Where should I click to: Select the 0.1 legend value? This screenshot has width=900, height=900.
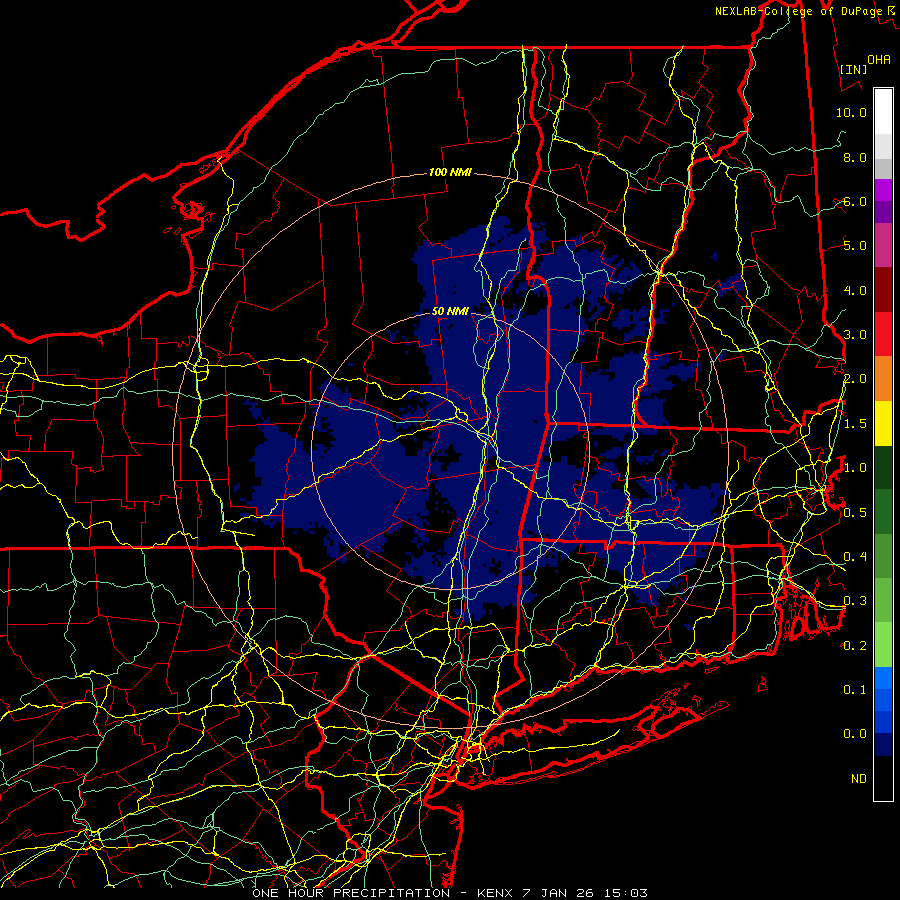tap(855, 689)
